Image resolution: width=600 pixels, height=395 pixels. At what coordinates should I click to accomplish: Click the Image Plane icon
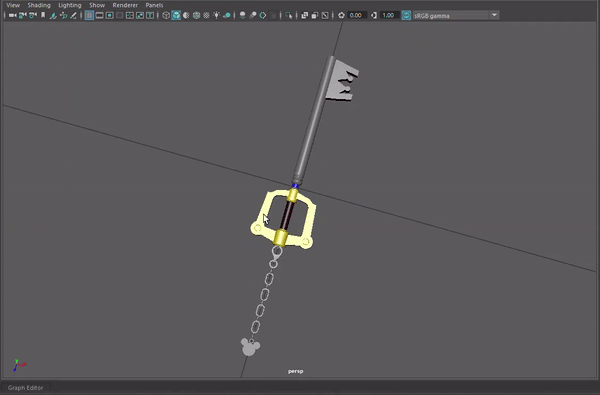53,15
